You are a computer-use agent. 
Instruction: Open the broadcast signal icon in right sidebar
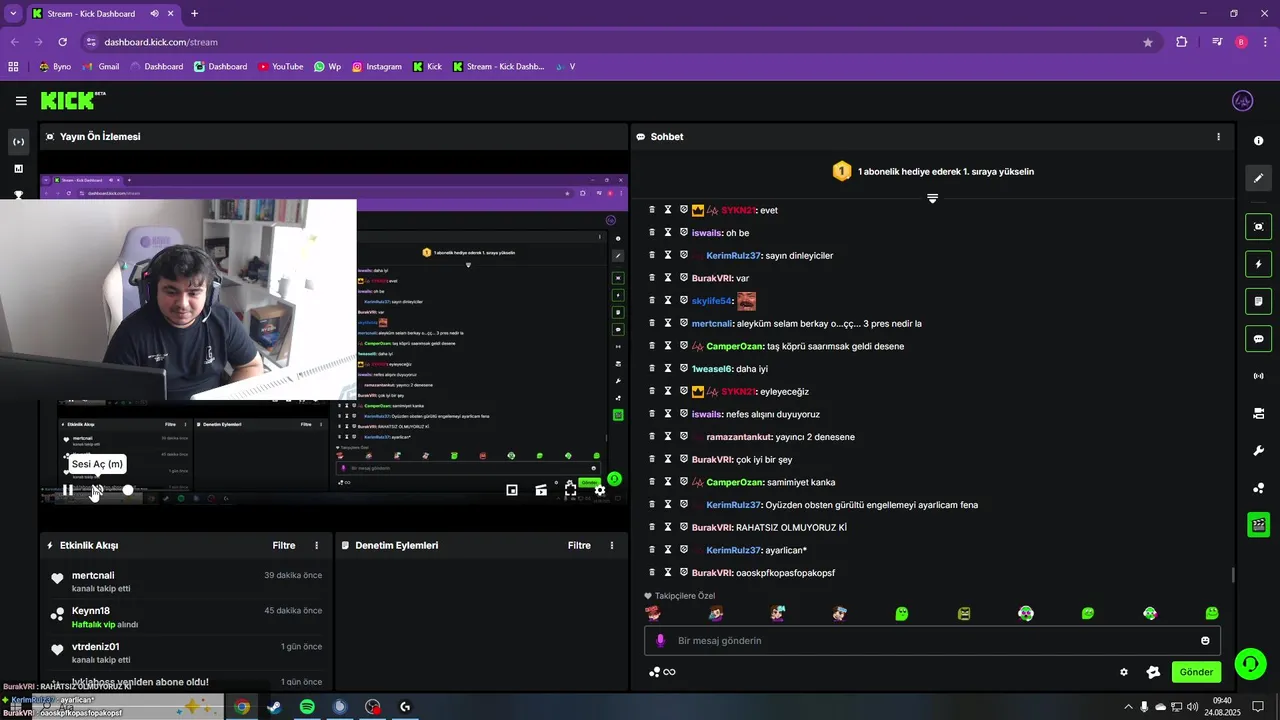pyautogui.click(x=1258, y=376)
